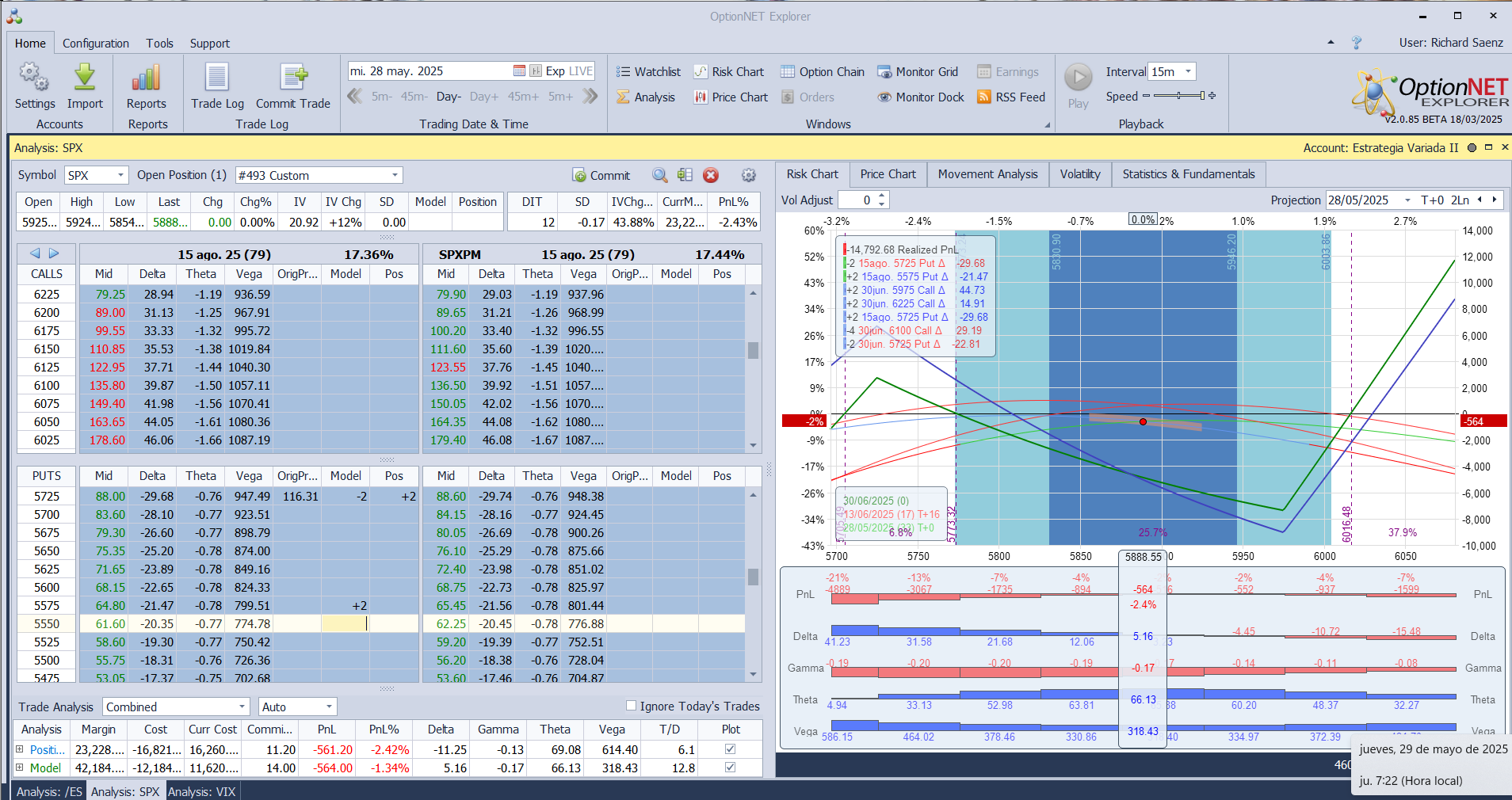This screenshot has height=800, width=1512.
Task: Open the Symbol SPX dropdown
Action: pyautogui.click(x=120, y=175)
